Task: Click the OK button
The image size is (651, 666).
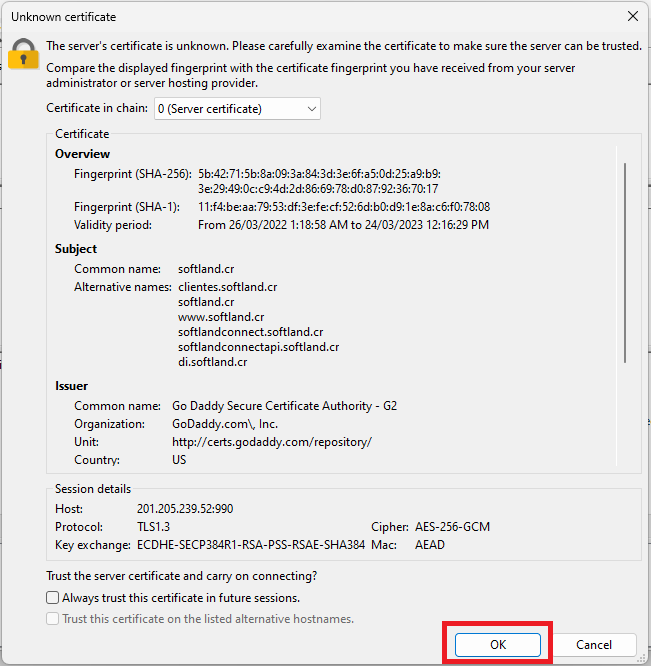Action: pos(498,644)
